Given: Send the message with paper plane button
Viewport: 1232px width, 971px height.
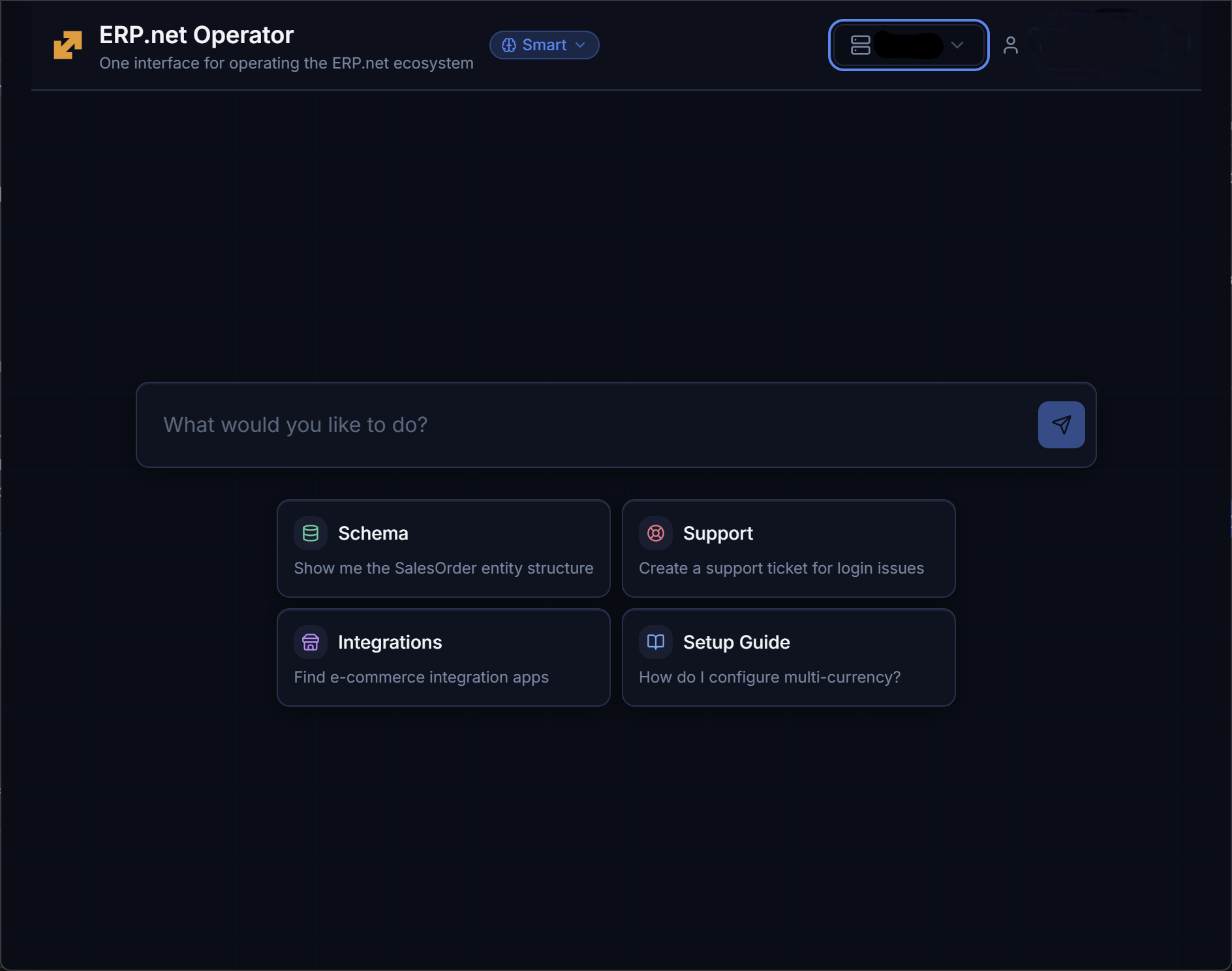Looking at the screenshot, I should point(1062,425).
